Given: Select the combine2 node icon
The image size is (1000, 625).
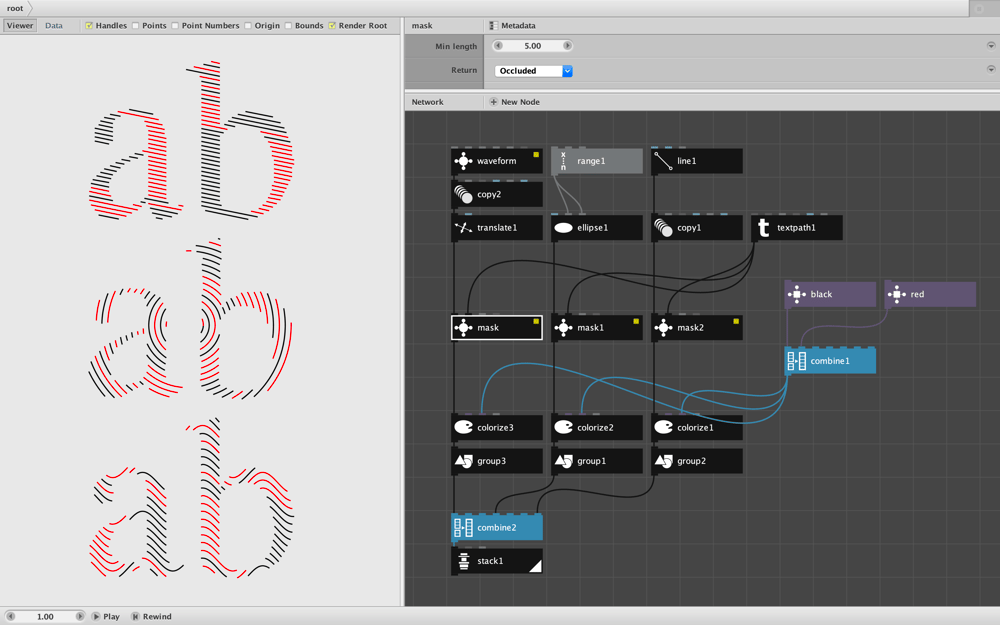Looking at the screenshot, I should click(463, 527).
